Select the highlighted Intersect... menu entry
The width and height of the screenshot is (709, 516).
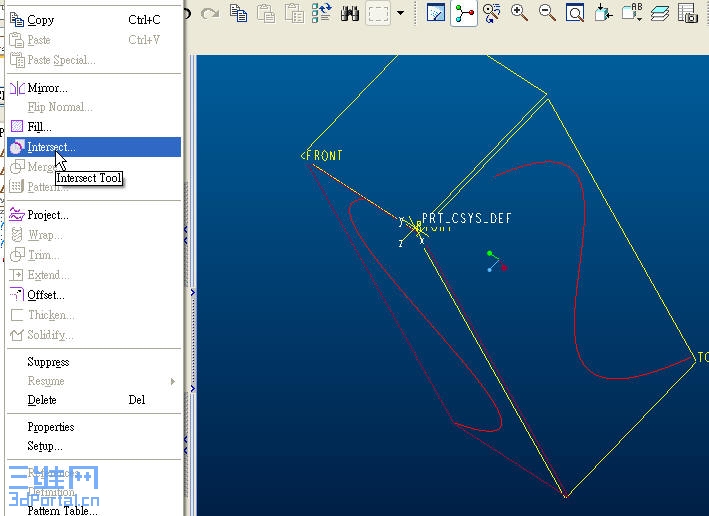coord(94,147)
